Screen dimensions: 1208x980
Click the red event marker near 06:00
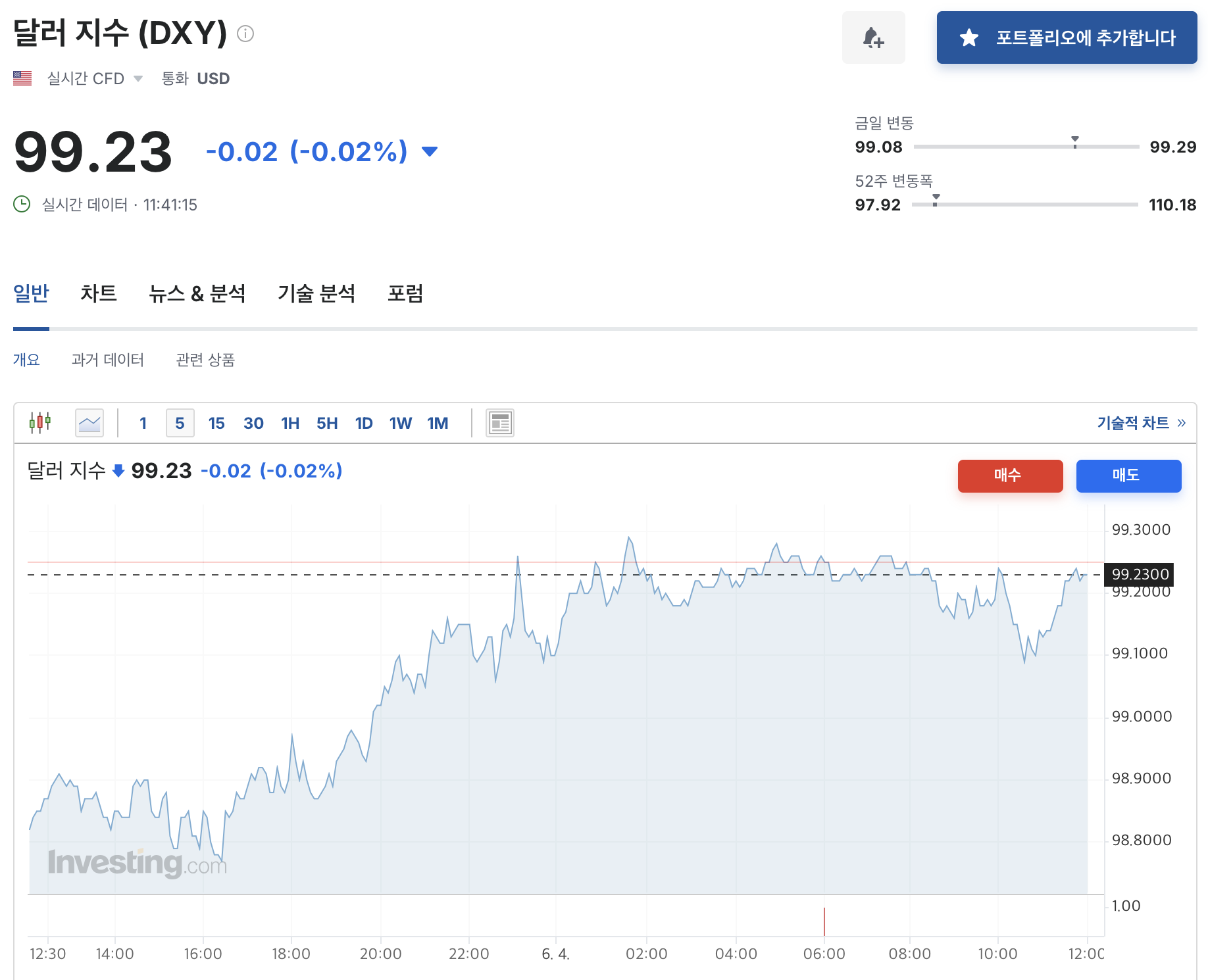[x=824, y=921]
